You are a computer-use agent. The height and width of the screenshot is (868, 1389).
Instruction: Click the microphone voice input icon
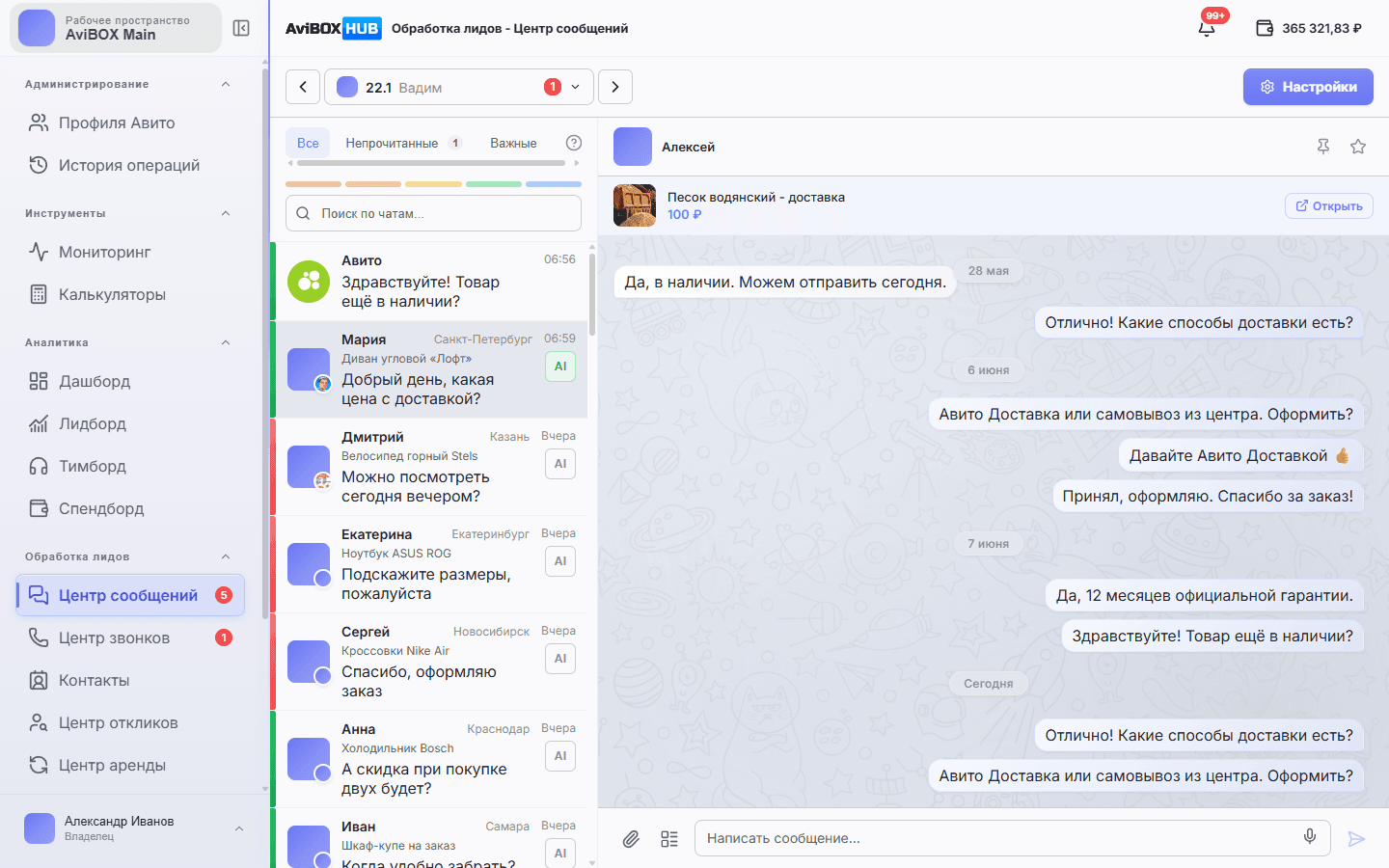pyautogui.click(x=1310, y=837)
